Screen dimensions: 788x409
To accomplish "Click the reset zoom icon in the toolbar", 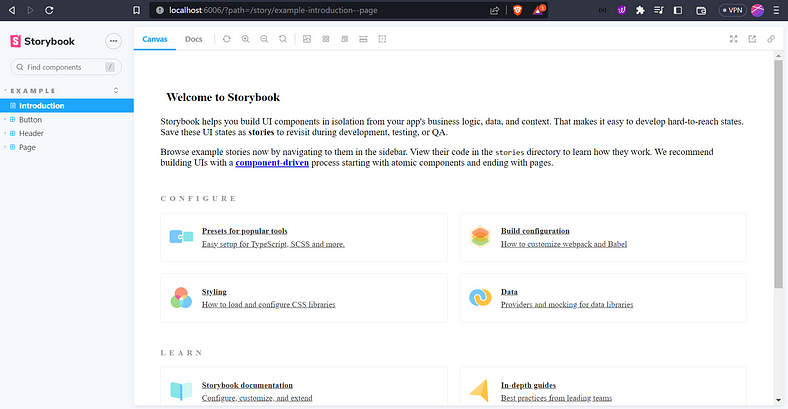I will [283, 39].
